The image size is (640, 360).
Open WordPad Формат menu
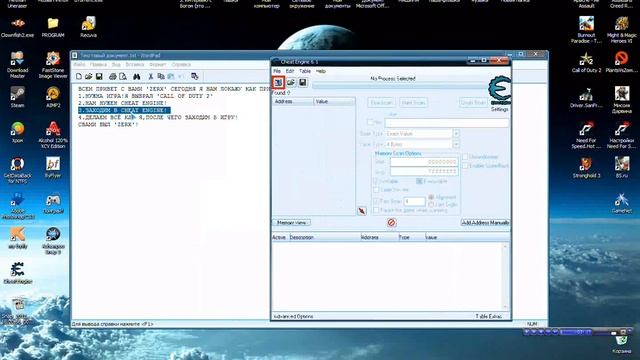(x=158, y=64)
